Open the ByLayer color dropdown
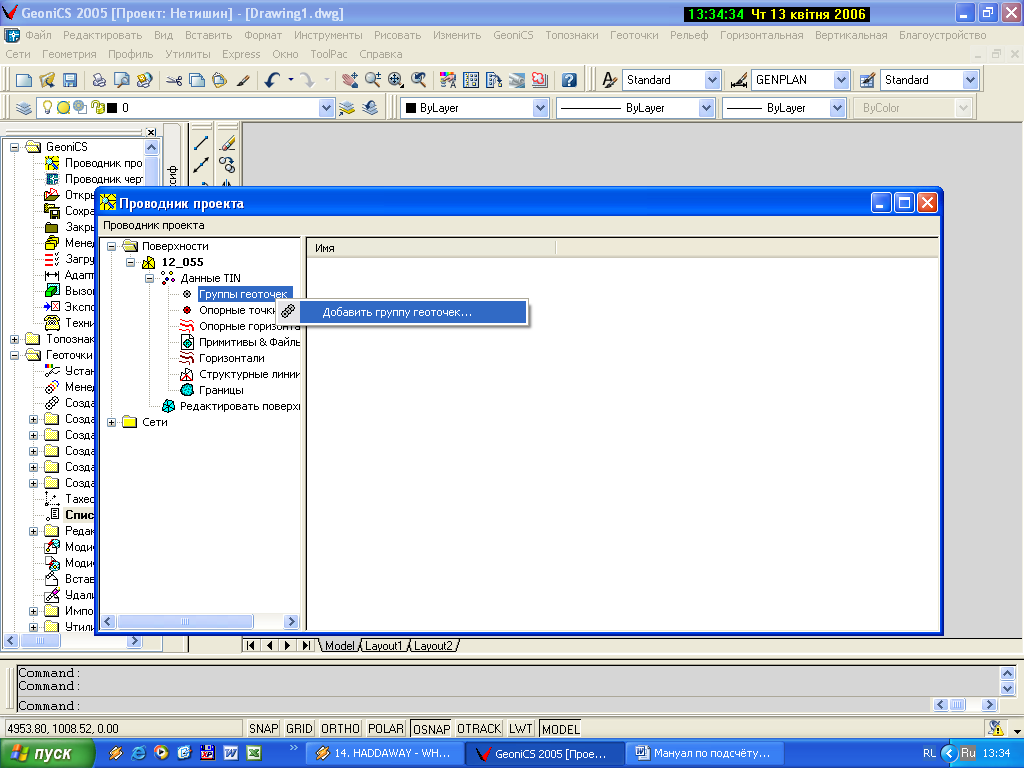Viewport: 1024px width, 768px height. click(540, 108)
